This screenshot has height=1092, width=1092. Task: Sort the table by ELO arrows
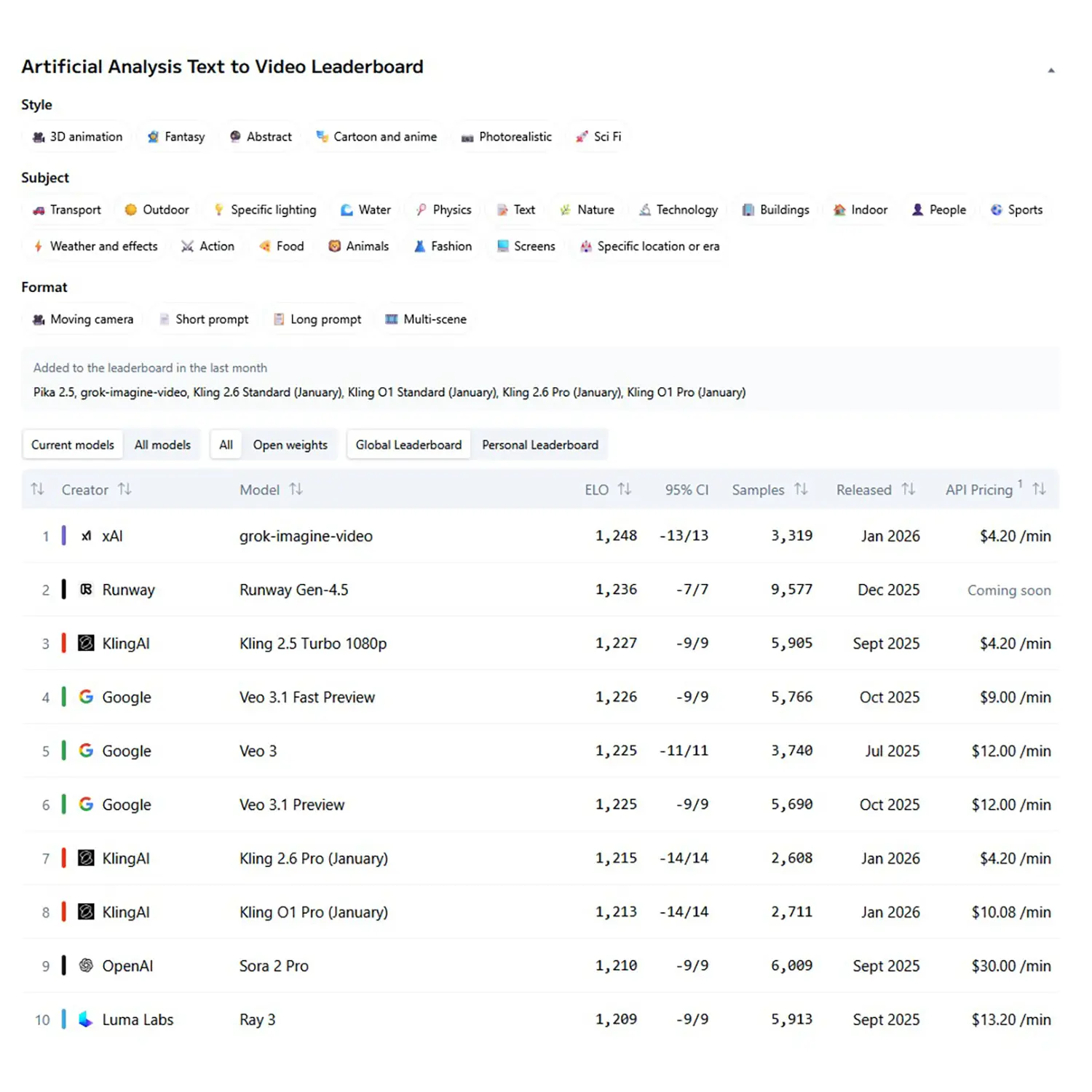point(625,489)
